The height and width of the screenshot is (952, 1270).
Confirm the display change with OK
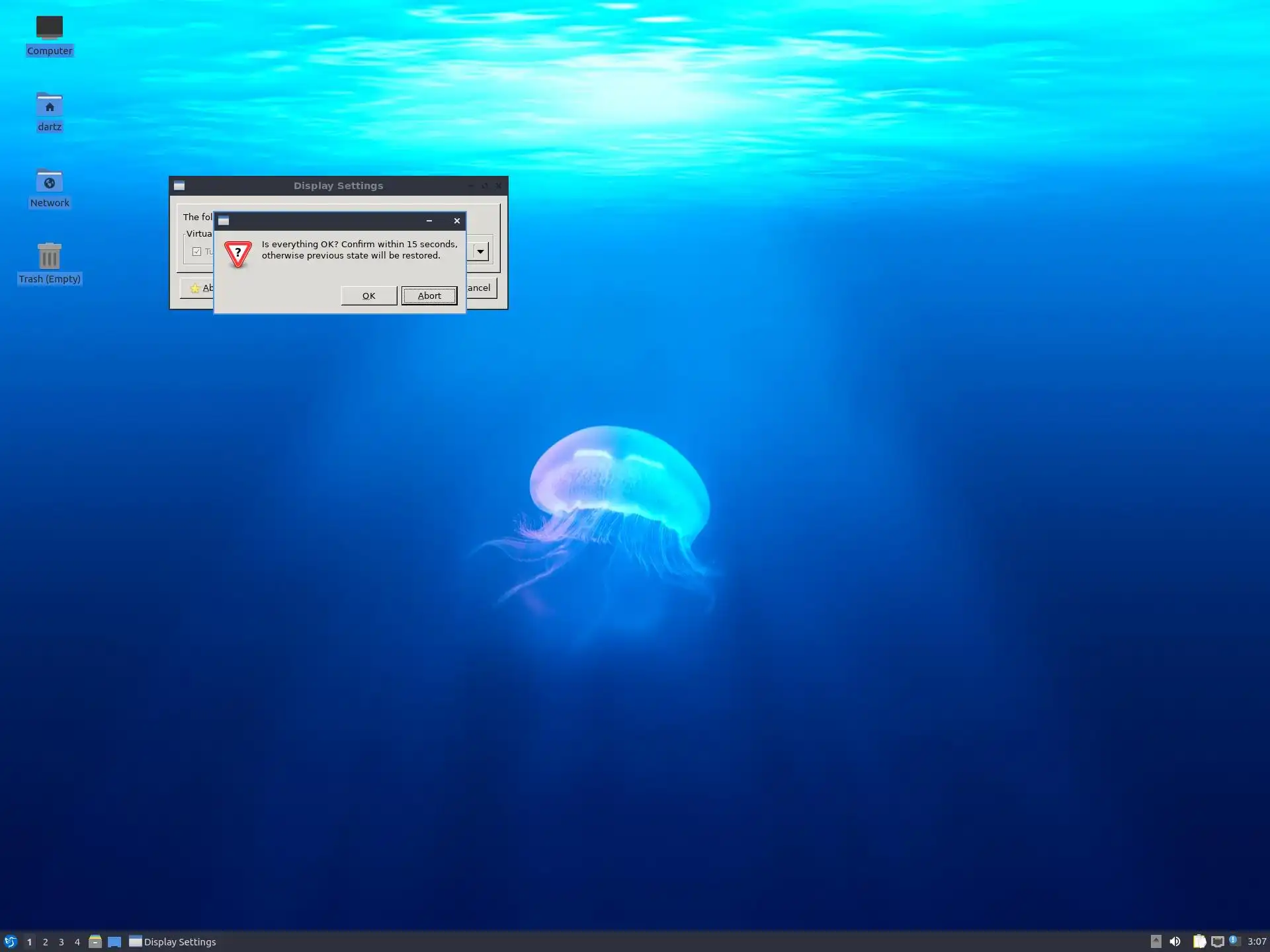[x=368, y=296]
